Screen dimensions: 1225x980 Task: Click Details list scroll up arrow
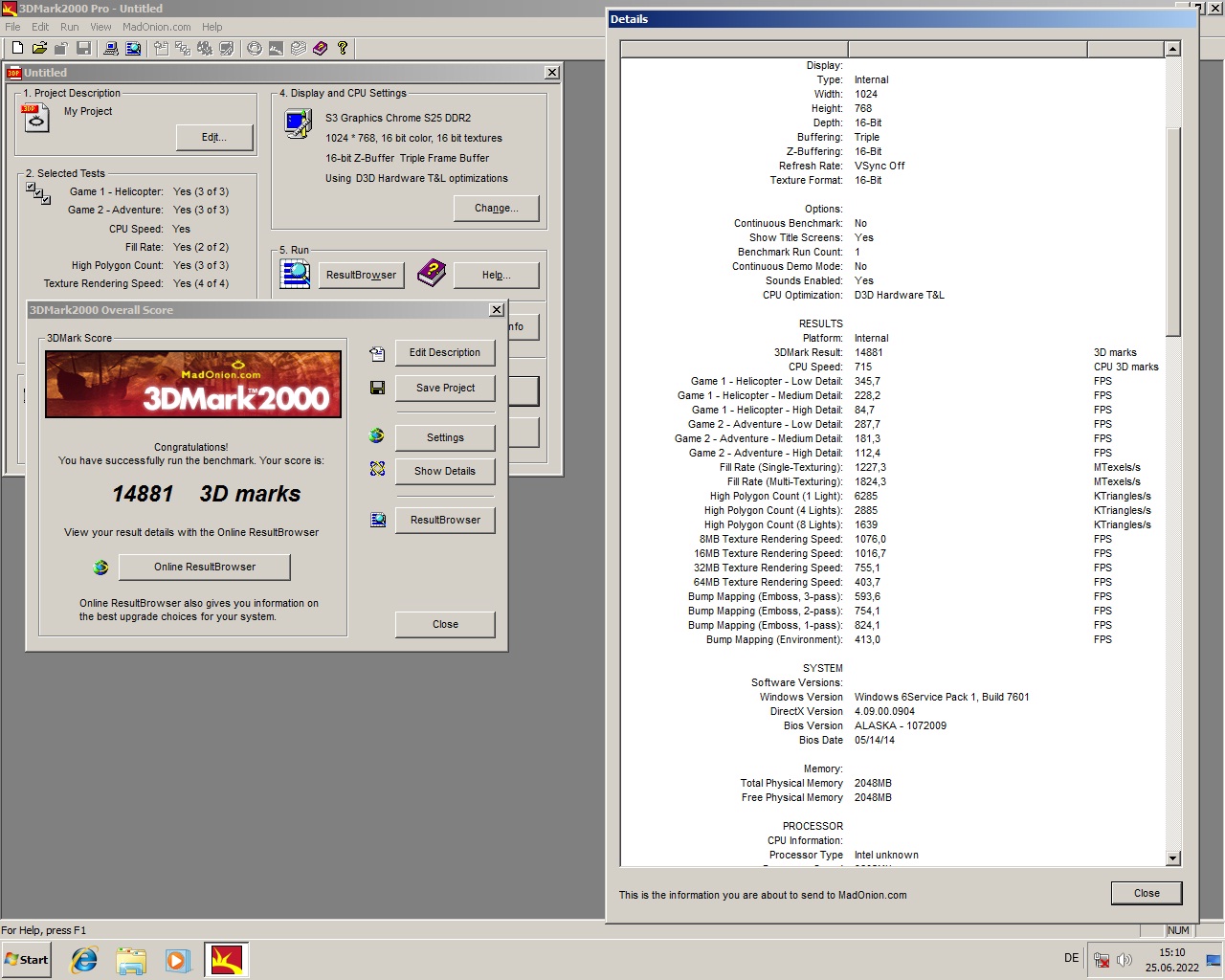[x=1173, y=49]
